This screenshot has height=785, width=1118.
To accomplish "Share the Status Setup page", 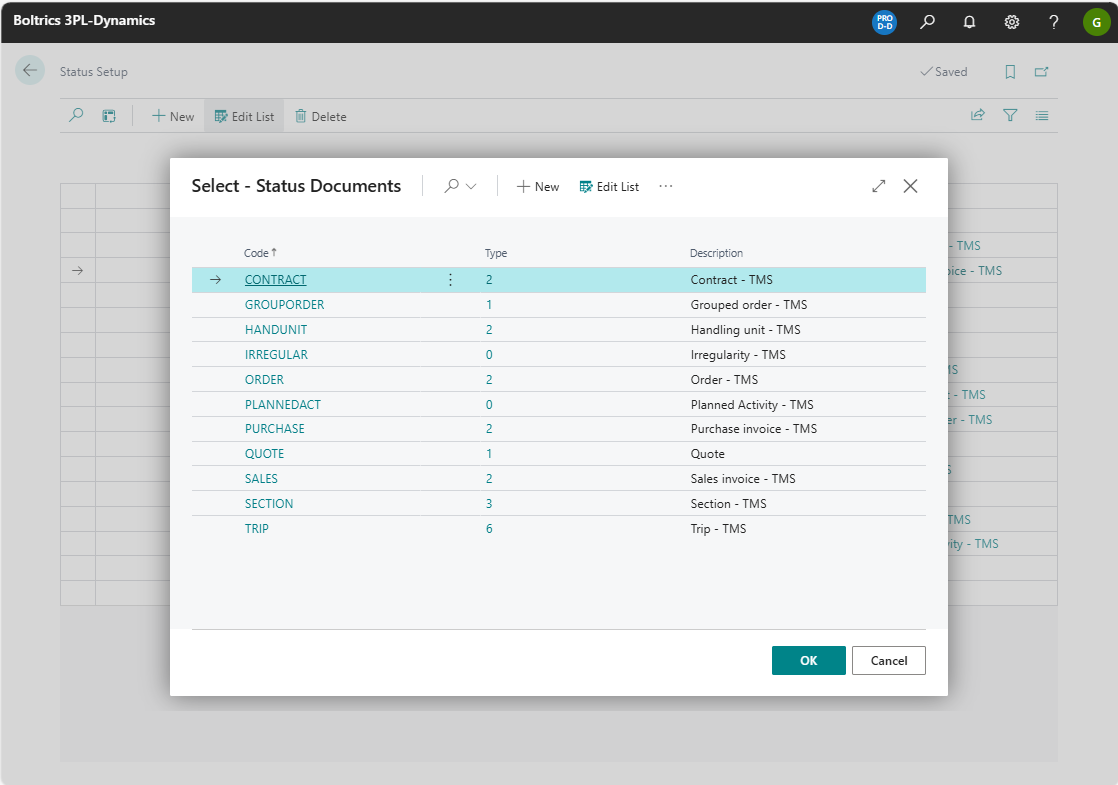I will [x=977, y=115].
